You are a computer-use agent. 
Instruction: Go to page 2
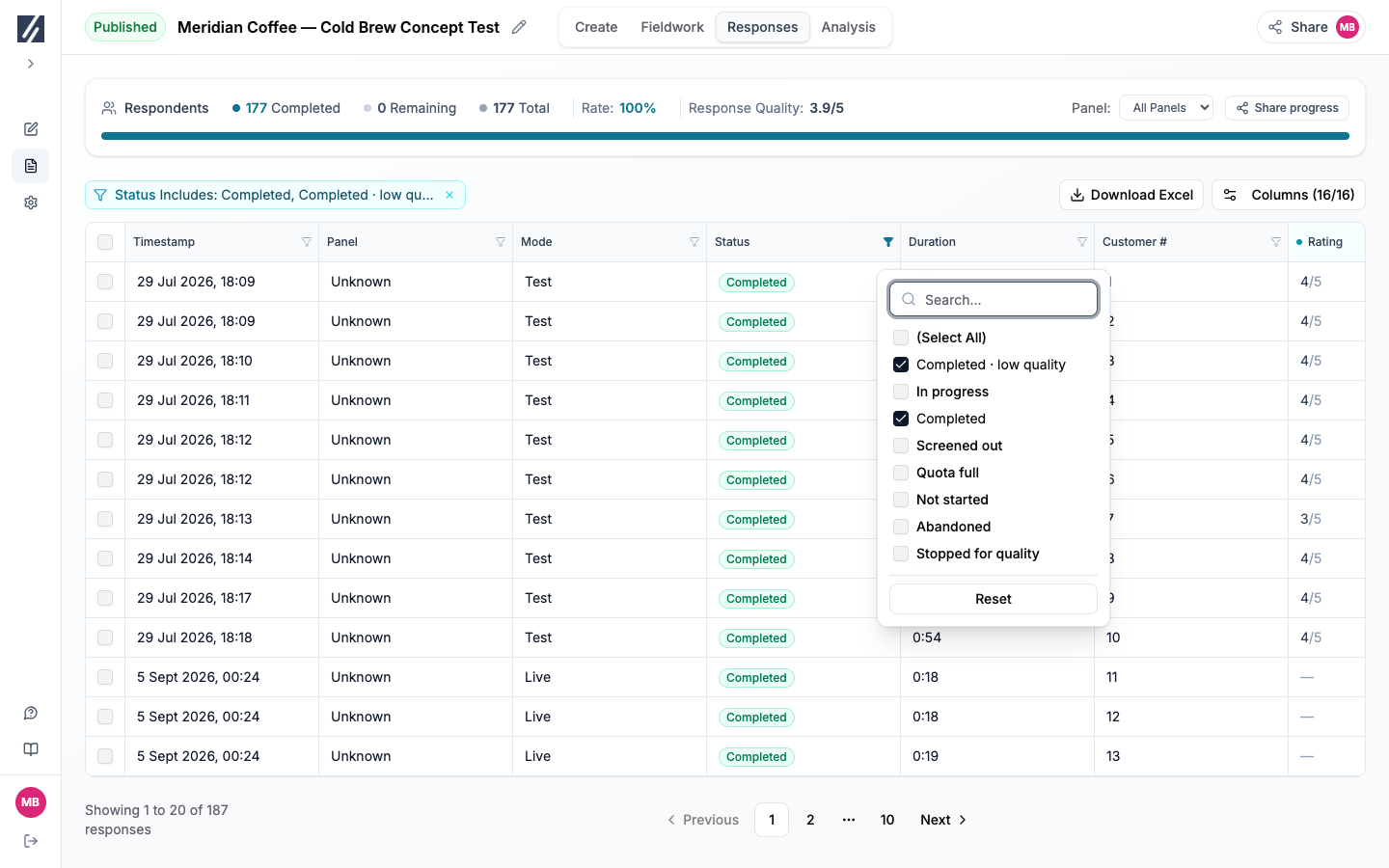(x=810, y=820)
